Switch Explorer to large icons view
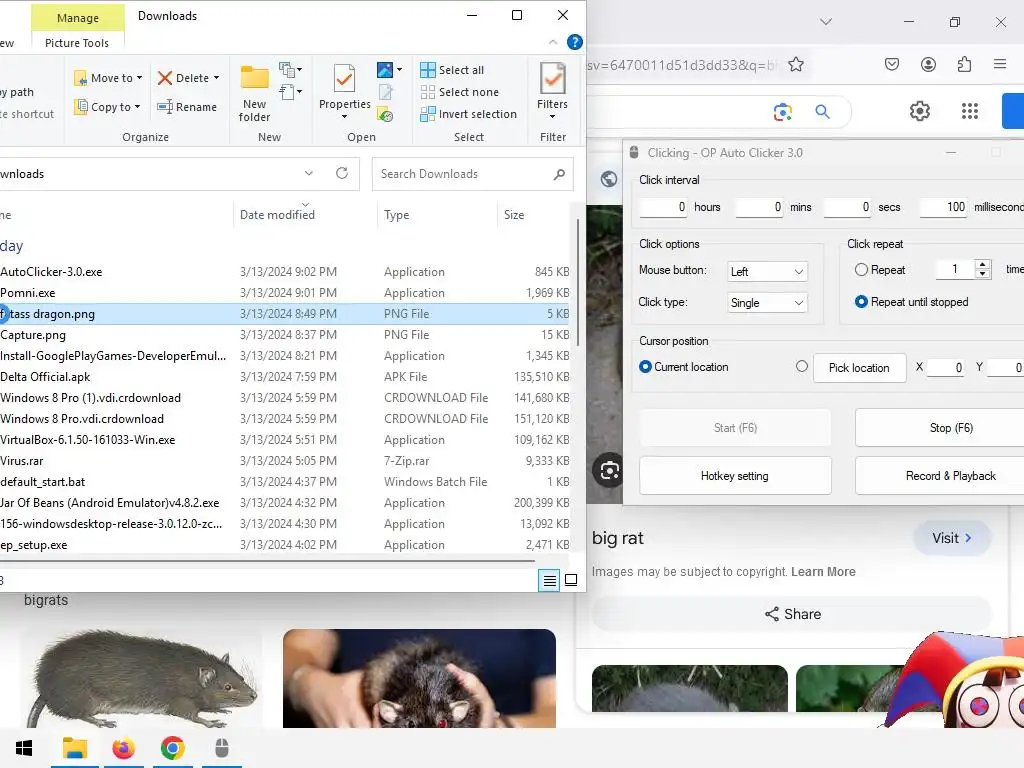1024x768 pixels. pyautogui.click(x=571, y=580)
